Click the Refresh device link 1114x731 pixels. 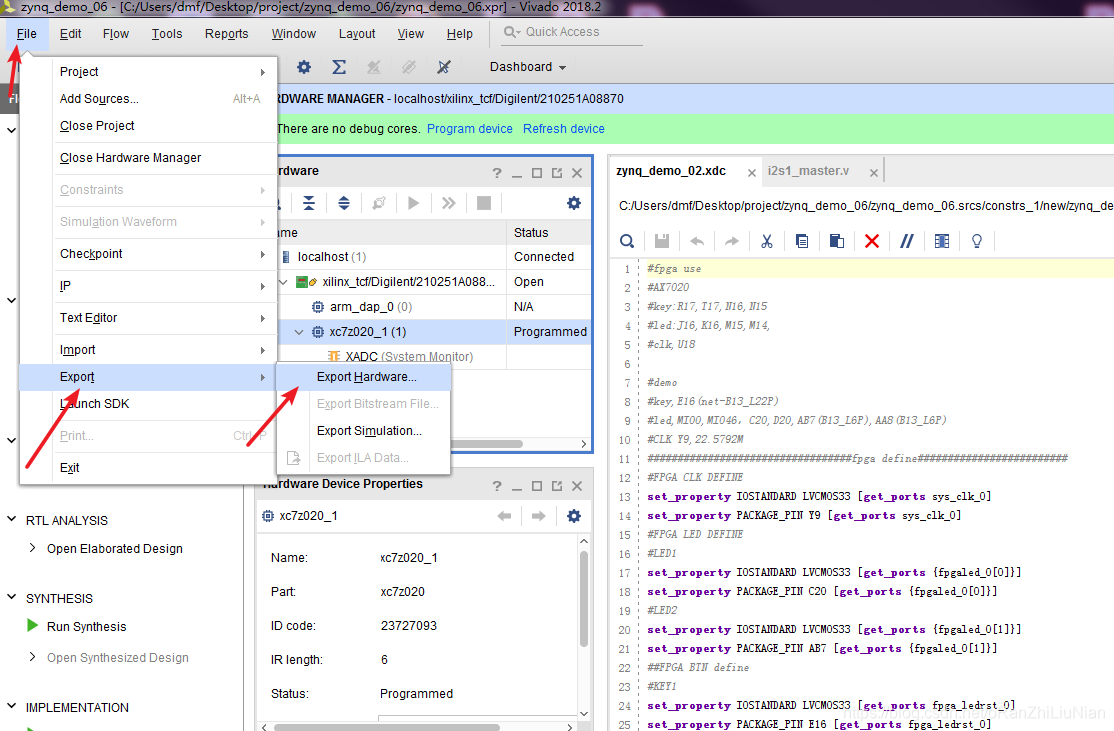pos(564,129)
